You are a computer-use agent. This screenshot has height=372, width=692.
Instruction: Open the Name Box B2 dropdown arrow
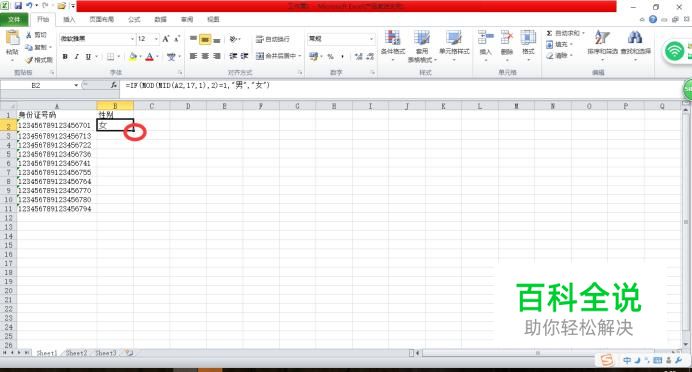(x=76, y=85)
